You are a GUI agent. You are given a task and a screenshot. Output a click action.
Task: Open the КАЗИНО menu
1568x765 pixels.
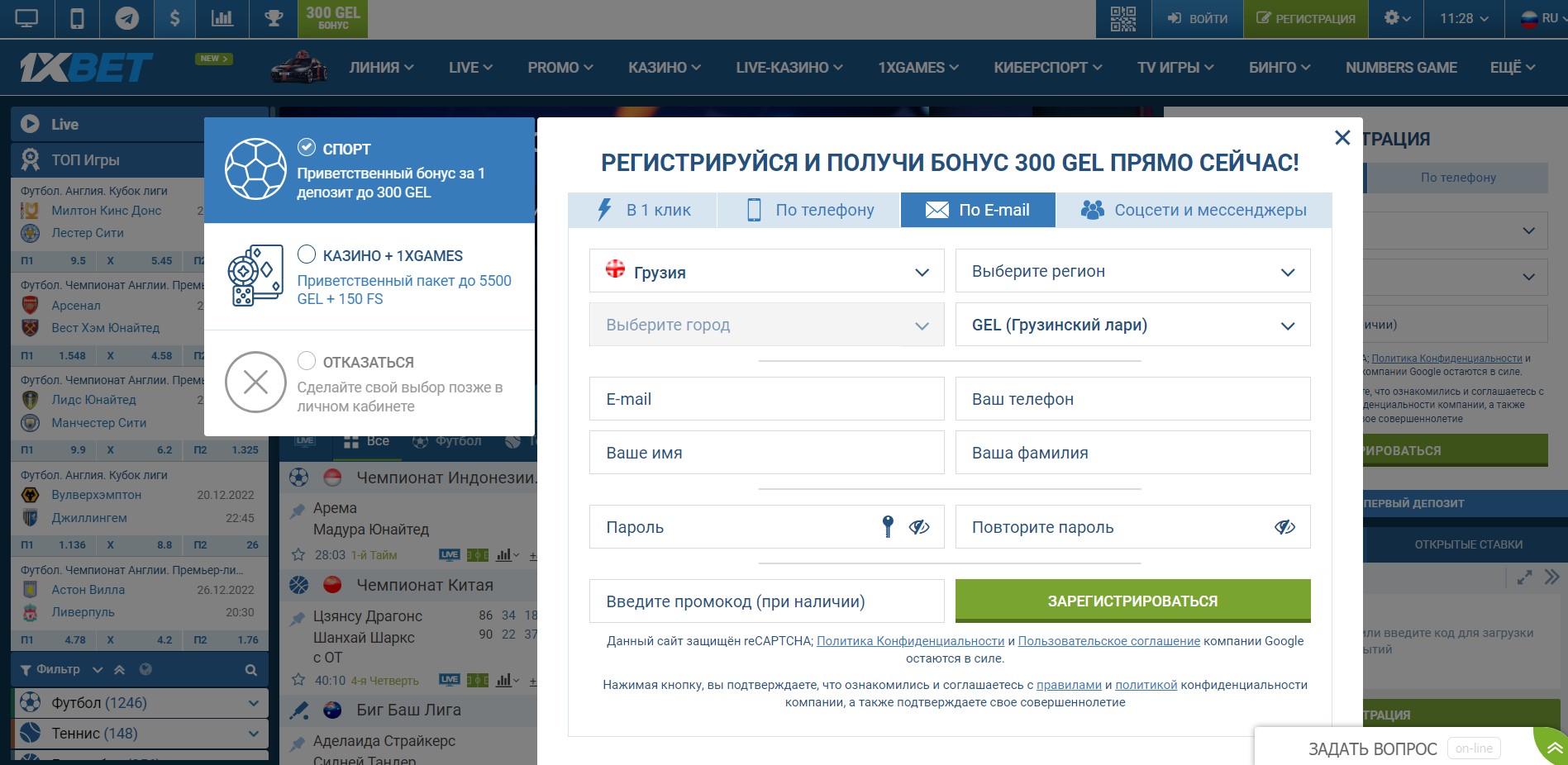(665, 68)
